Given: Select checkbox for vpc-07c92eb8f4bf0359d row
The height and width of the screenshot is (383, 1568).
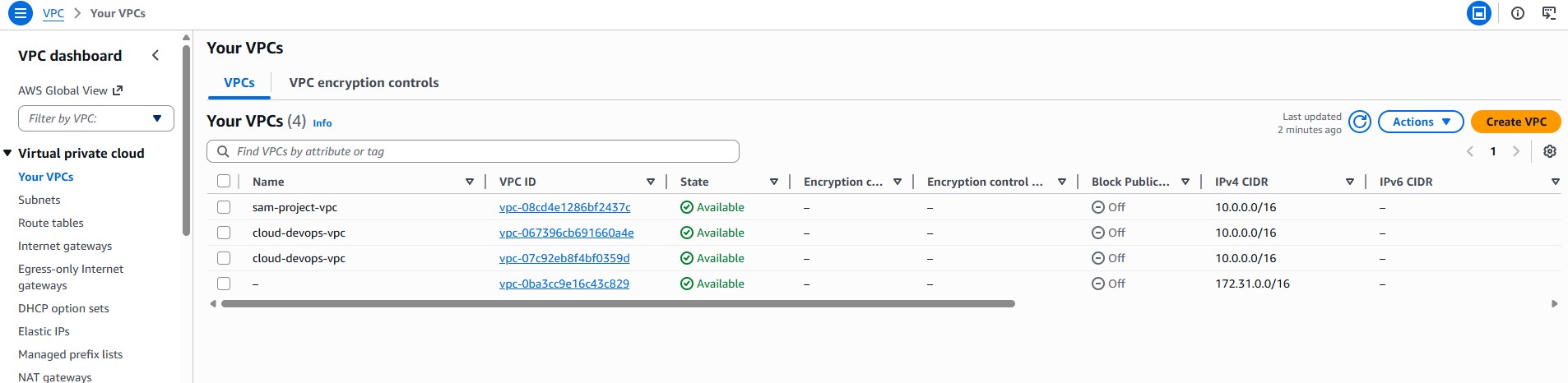Looking at the screenshot, I should pos(224,258).
